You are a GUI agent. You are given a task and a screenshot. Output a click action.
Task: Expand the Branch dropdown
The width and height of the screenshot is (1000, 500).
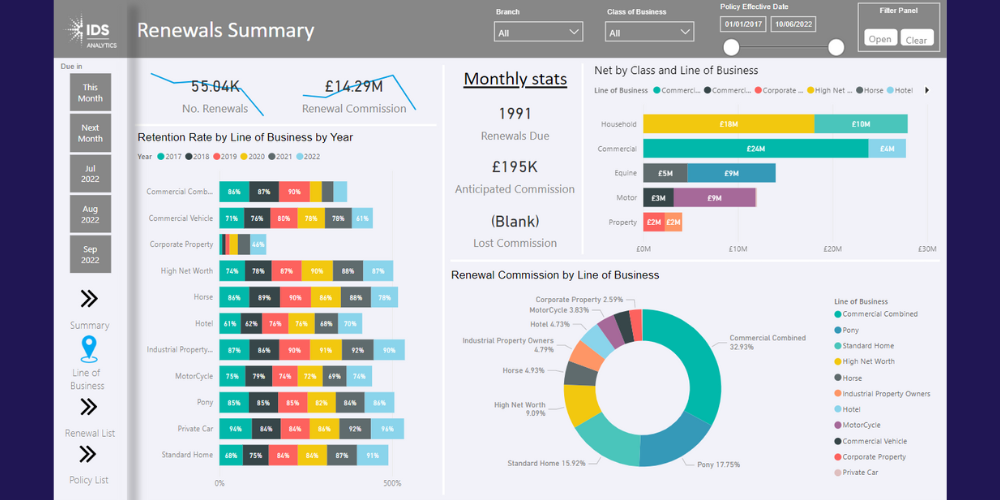click(538, 32)
